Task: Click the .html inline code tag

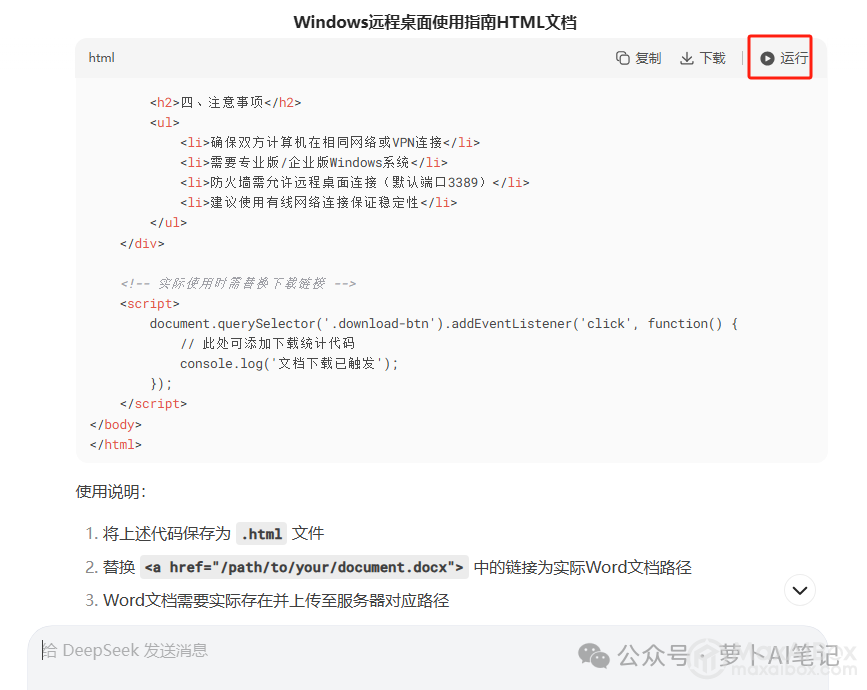Action: pos(262,534)
